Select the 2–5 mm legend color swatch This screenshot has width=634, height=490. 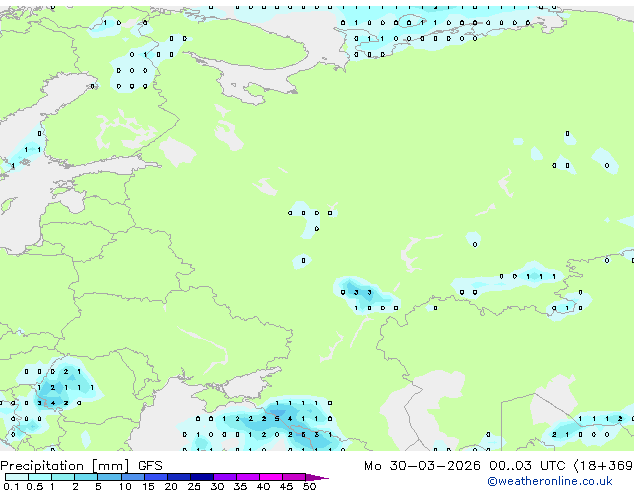tap(86, 477)
